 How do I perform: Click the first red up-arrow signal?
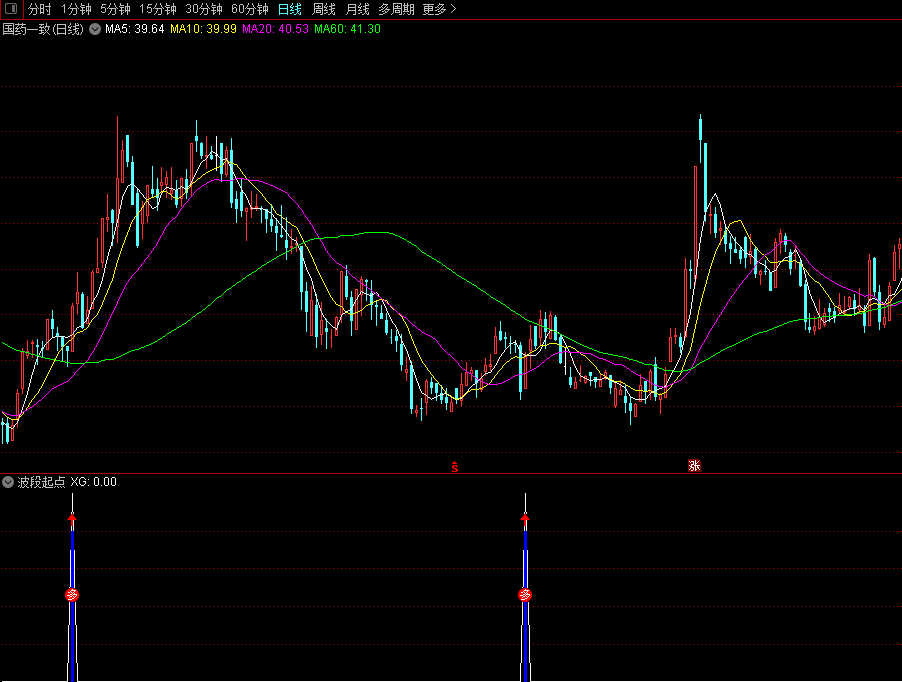click(x=72, y=519)
